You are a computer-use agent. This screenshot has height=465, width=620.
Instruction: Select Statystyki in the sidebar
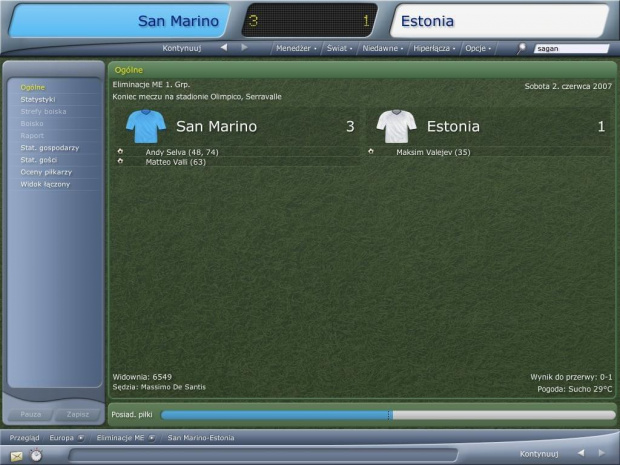pos(38,99)
